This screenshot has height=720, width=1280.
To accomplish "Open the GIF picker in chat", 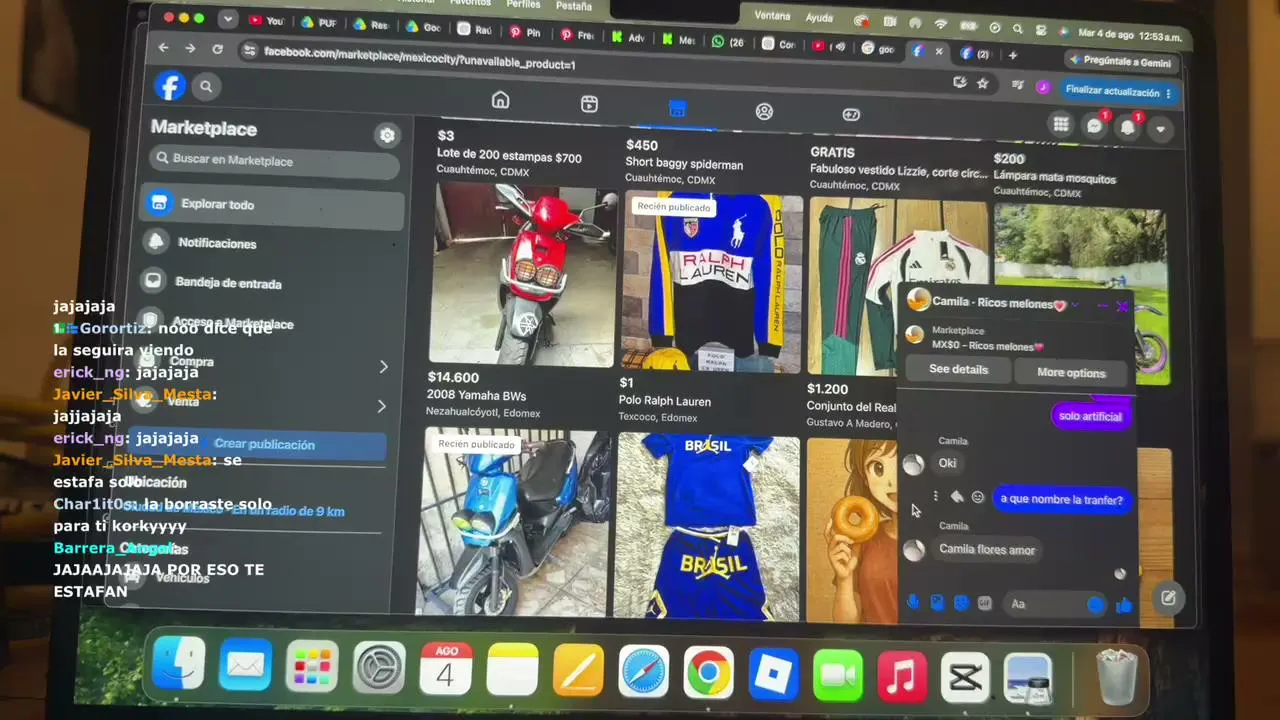I will [x=985, y=603].
